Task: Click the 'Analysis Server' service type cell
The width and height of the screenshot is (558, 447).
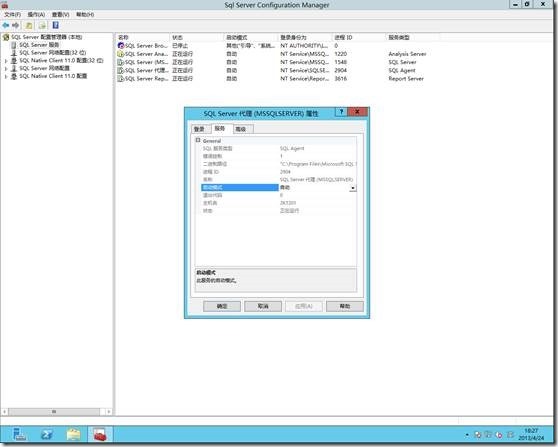Action: point(407,54)
